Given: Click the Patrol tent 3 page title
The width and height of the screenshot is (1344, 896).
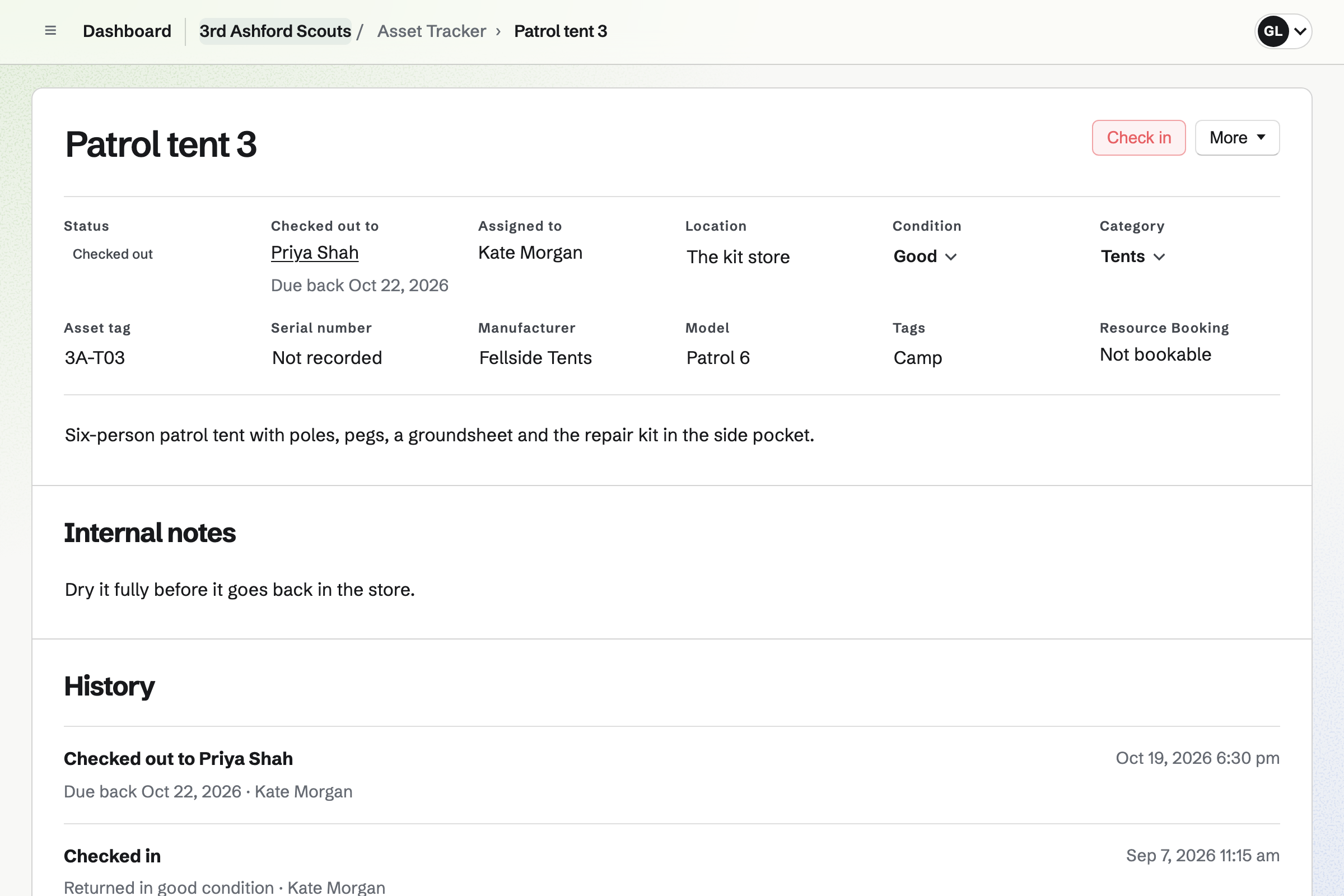Looking at the screenshot, I should (x=161, y=144).
